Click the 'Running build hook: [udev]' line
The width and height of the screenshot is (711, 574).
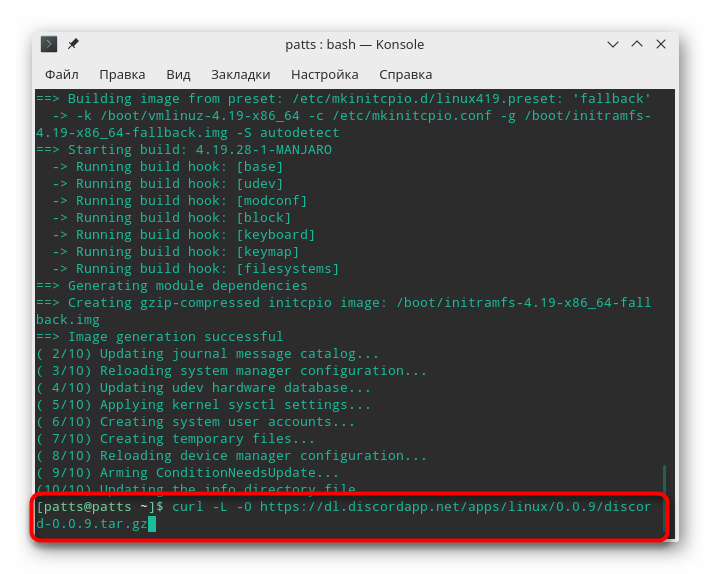168,184
